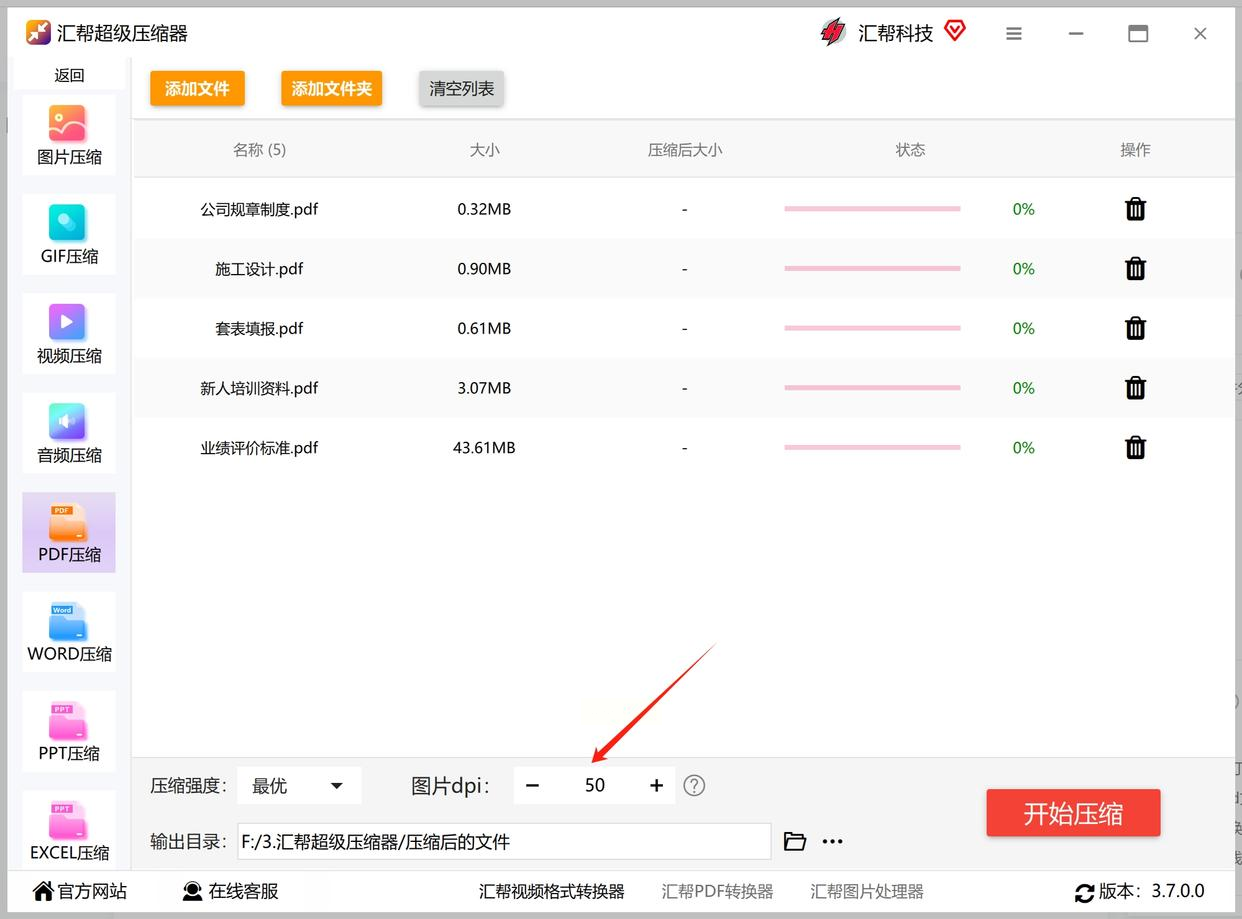The width and height of the screenshot is (1242, 919).
Task: Open more output options via the three dots
Action: pyautogui.click(x=832, y=841)
